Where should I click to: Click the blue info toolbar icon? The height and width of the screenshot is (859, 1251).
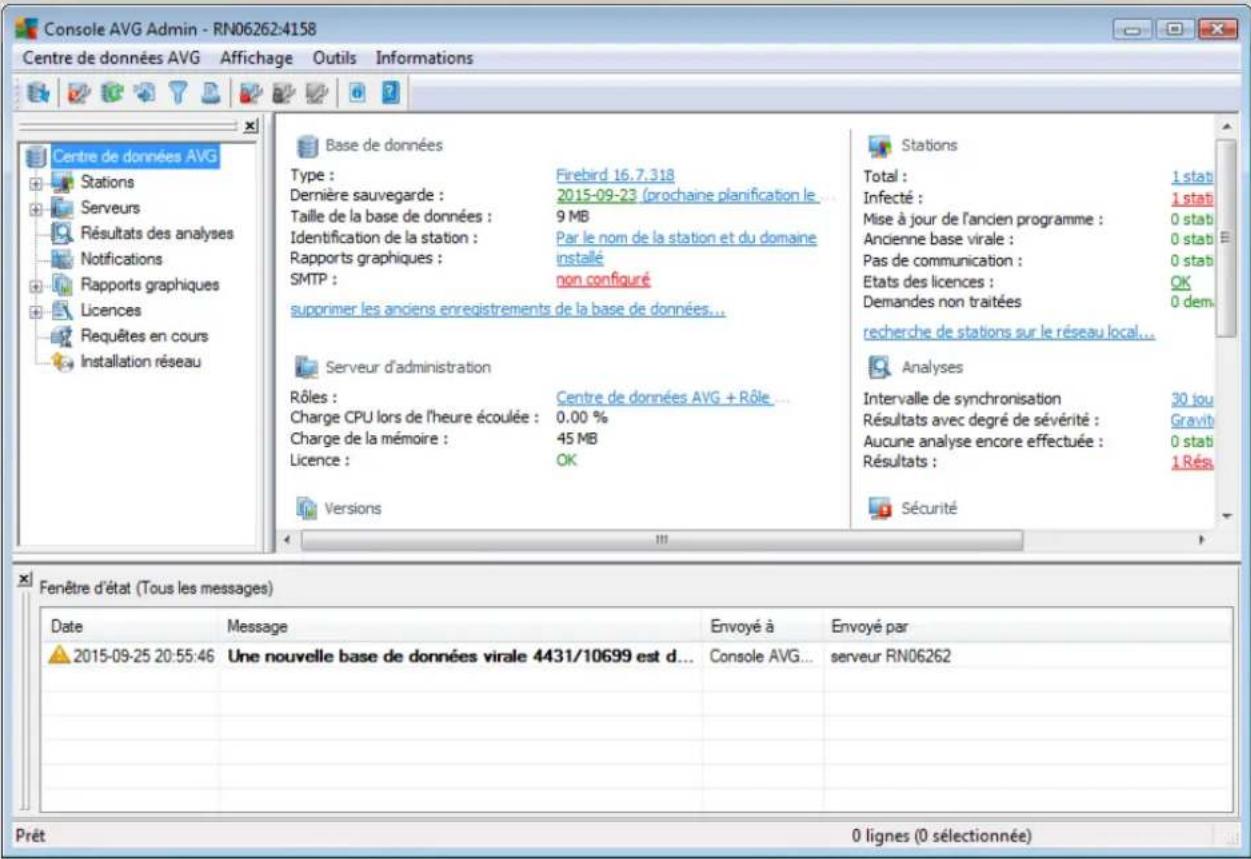coord(357,92)
